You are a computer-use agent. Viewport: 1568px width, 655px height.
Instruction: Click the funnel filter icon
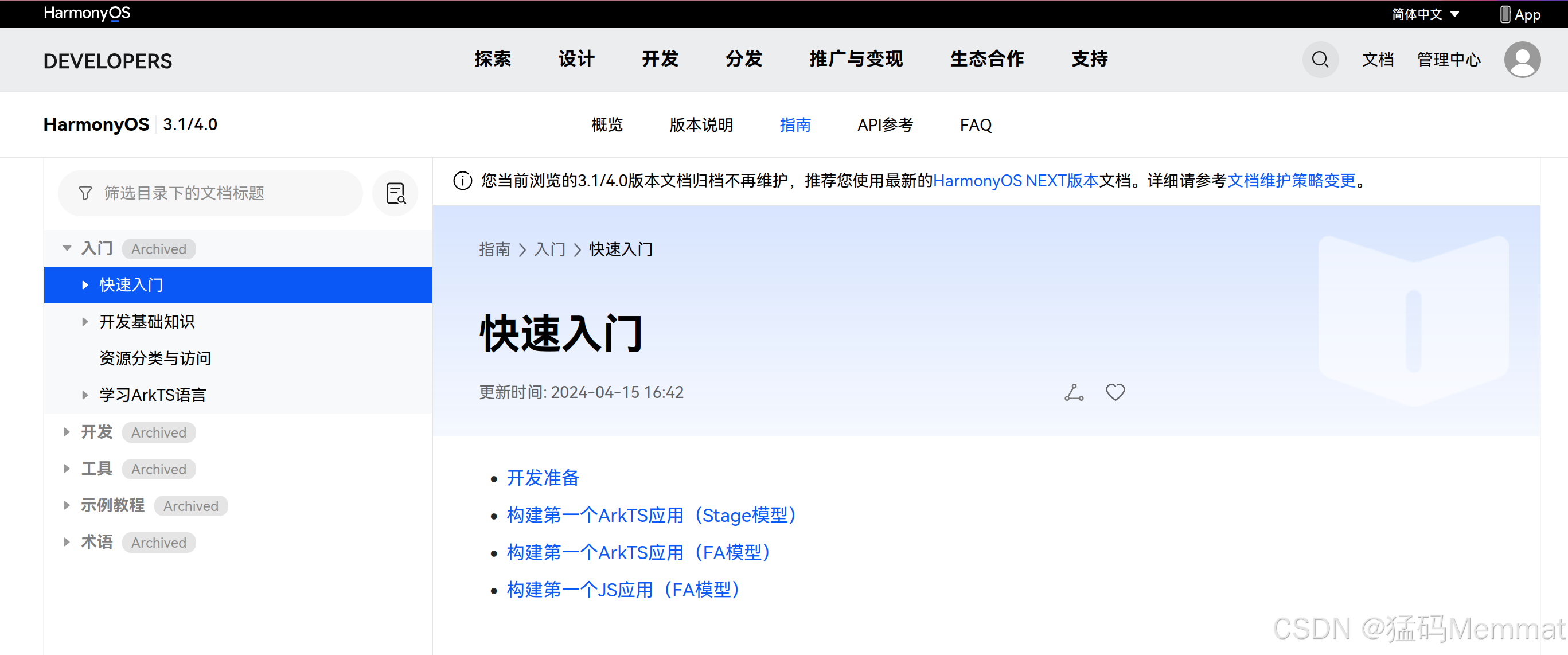click(85, 193)
